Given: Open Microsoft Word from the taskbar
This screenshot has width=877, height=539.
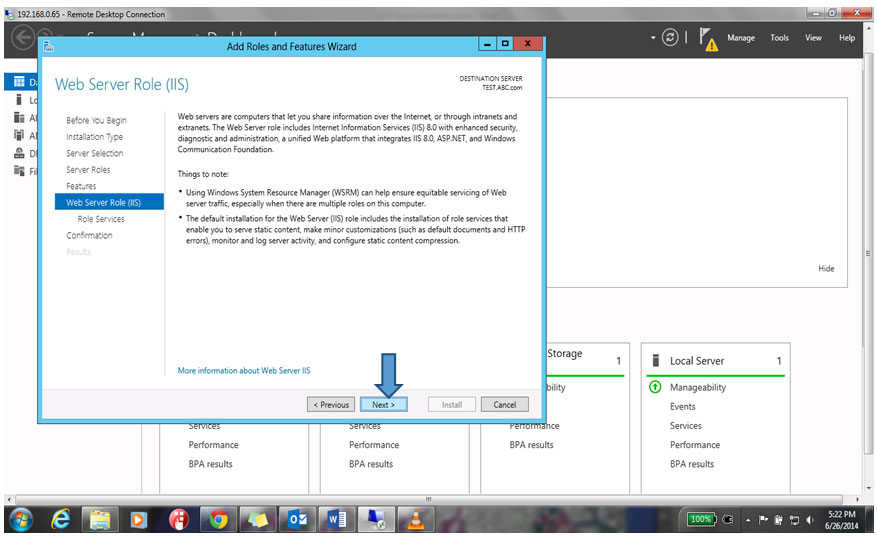Looking at the screenshot, I should pyautogui.click(x=336, y=521).
